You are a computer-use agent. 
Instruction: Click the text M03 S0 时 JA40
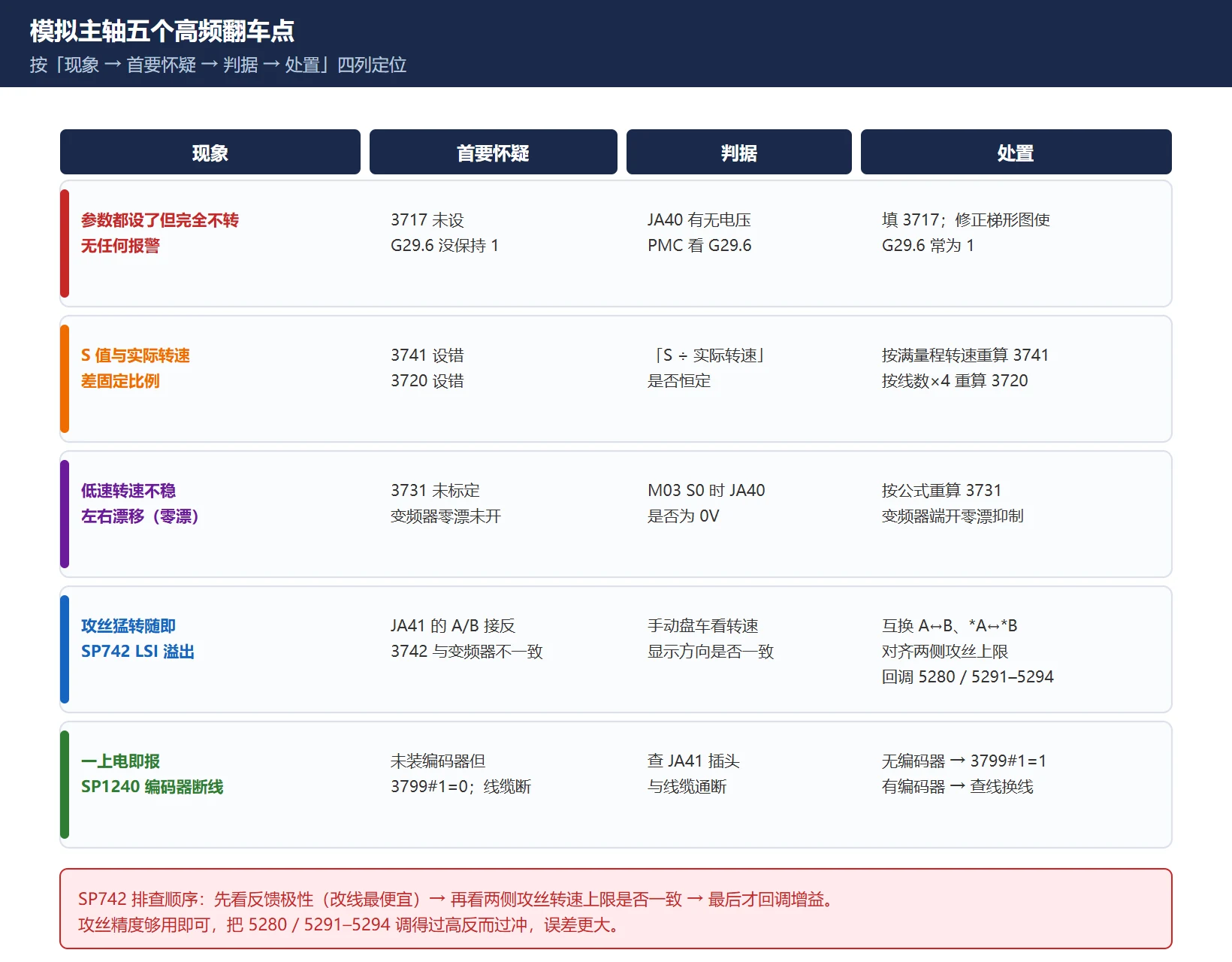coord(706,491)
